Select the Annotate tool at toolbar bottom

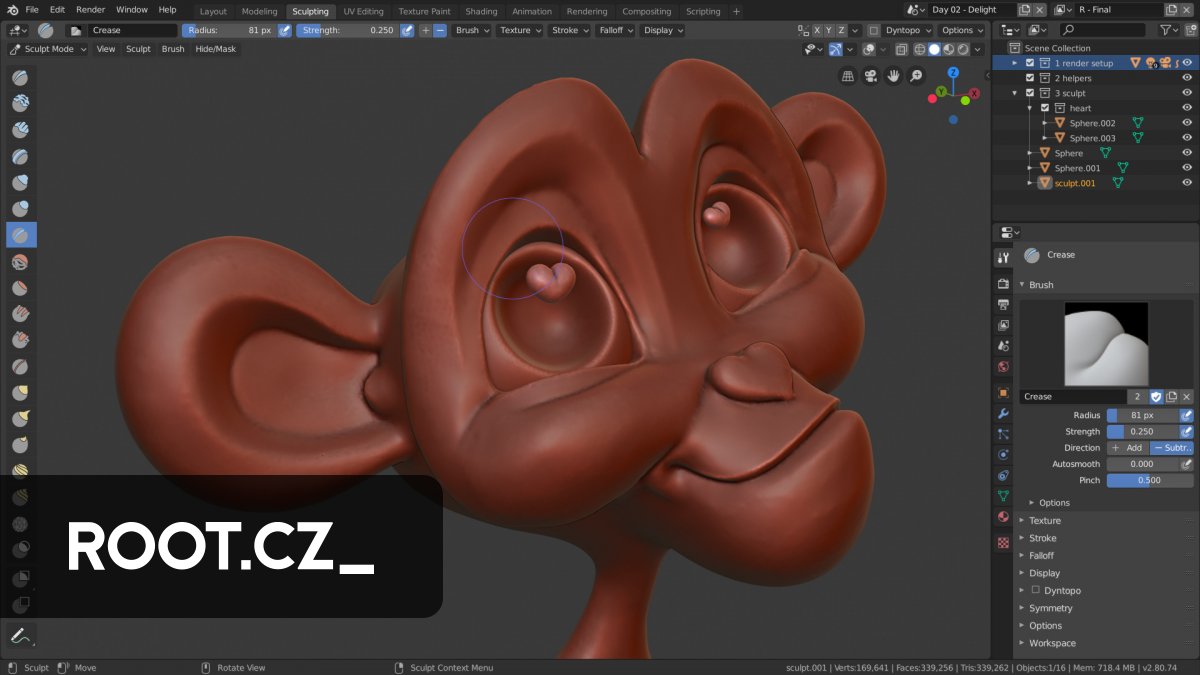pos(19,634)
